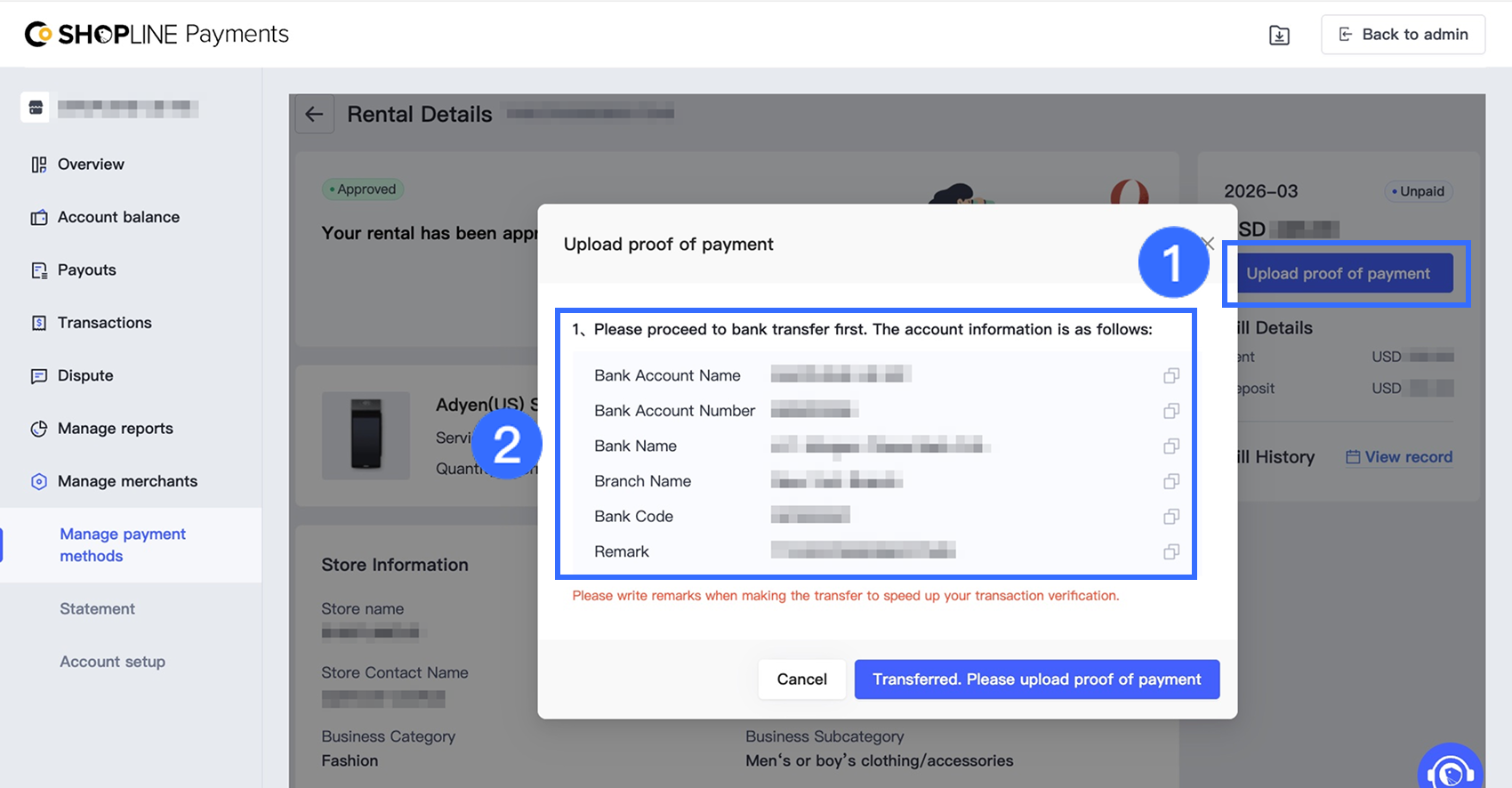This screenshot has height=788, width=1512.
Task: Close the upload proof dialog
Action: pyautogui.click(x=1208, y=243)
